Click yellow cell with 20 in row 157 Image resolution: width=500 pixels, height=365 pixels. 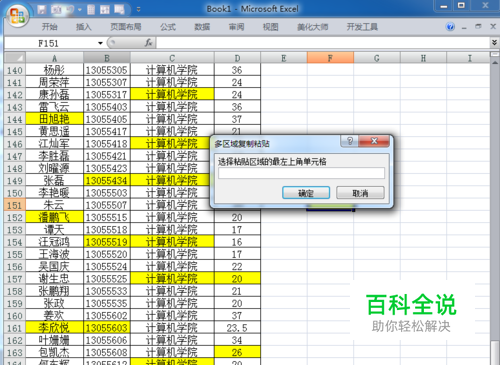(237, 279)
